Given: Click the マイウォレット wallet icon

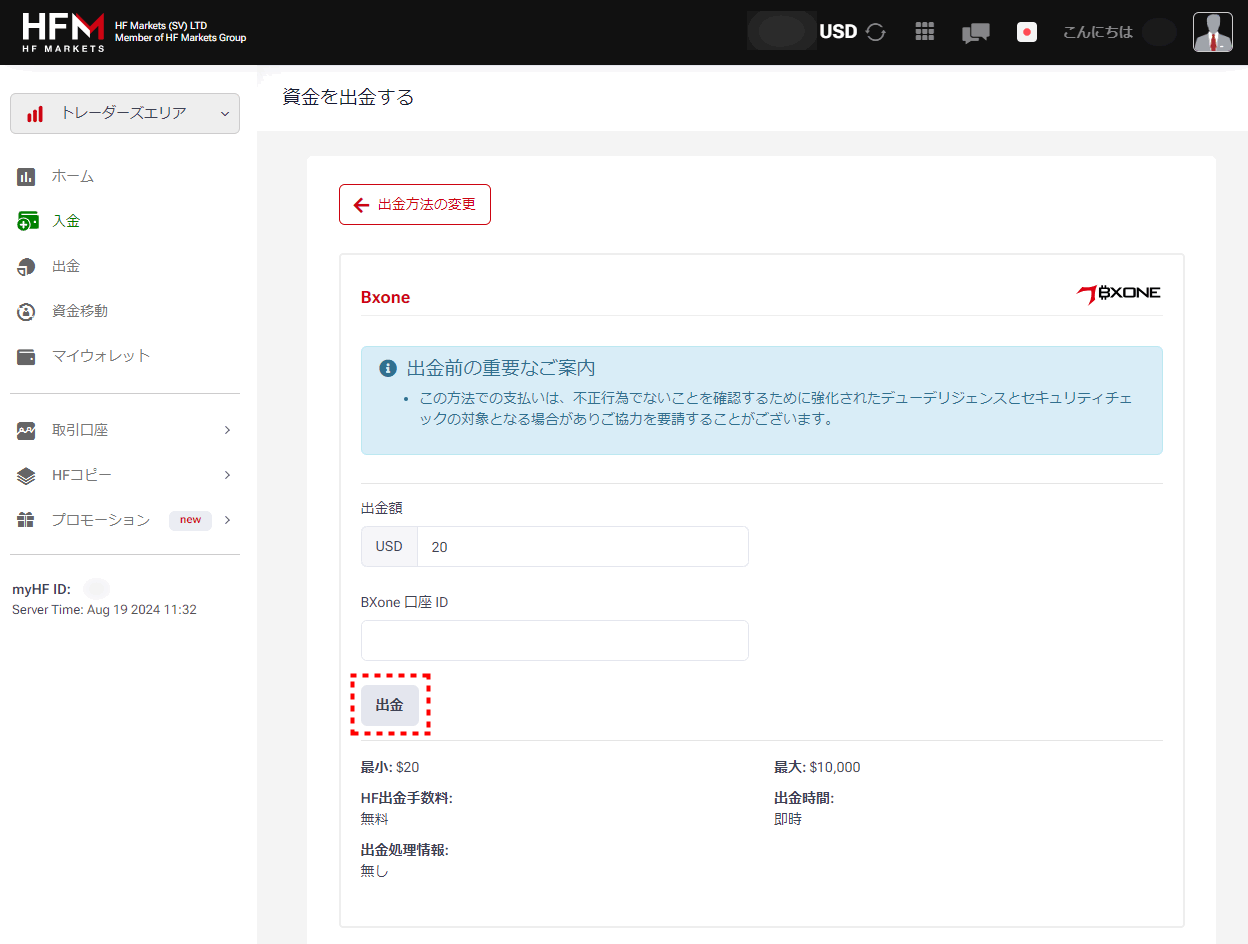Looking at the screenshot, I should tap(27, 356).
